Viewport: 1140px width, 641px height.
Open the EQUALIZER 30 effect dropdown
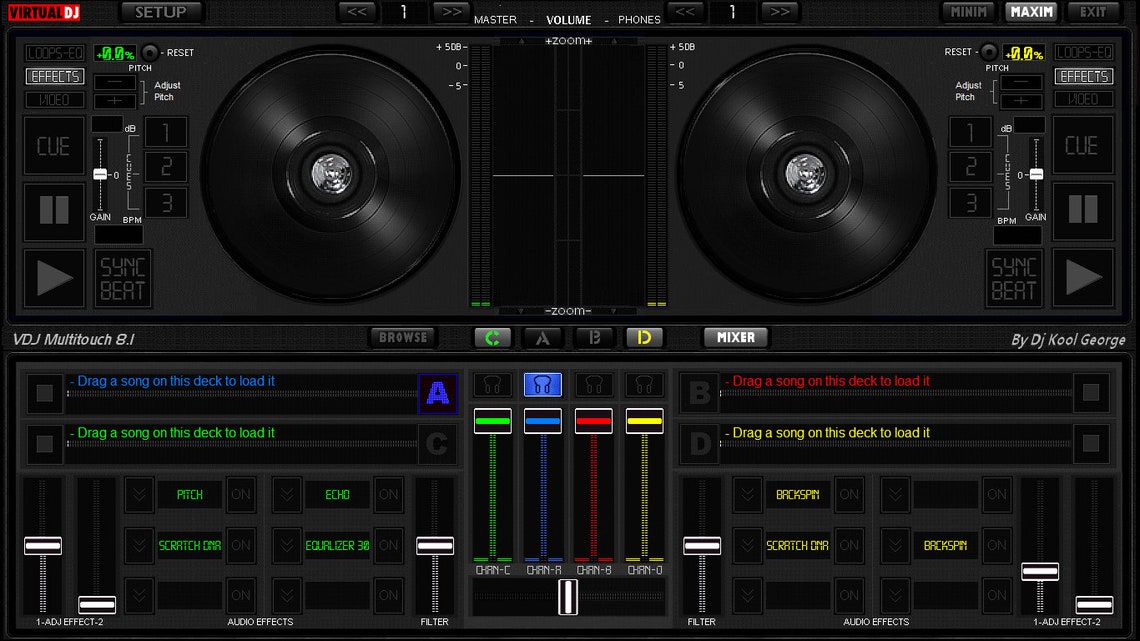tap(287, 545)
